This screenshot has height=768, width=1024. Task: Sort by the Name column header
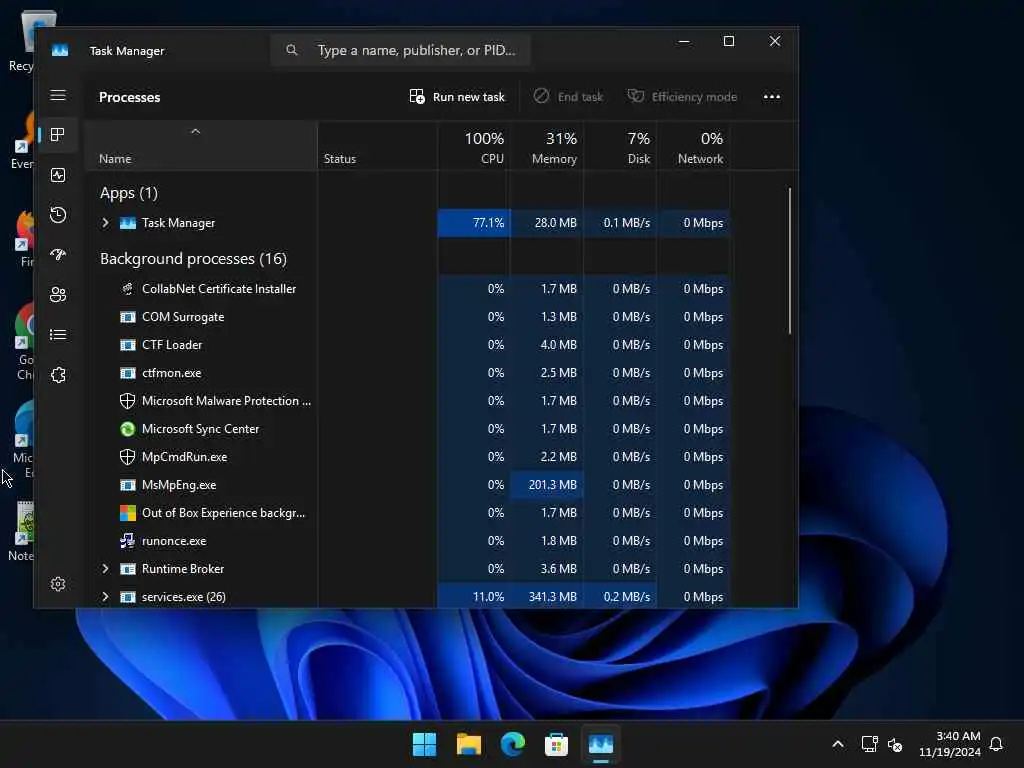coord(201,147)
